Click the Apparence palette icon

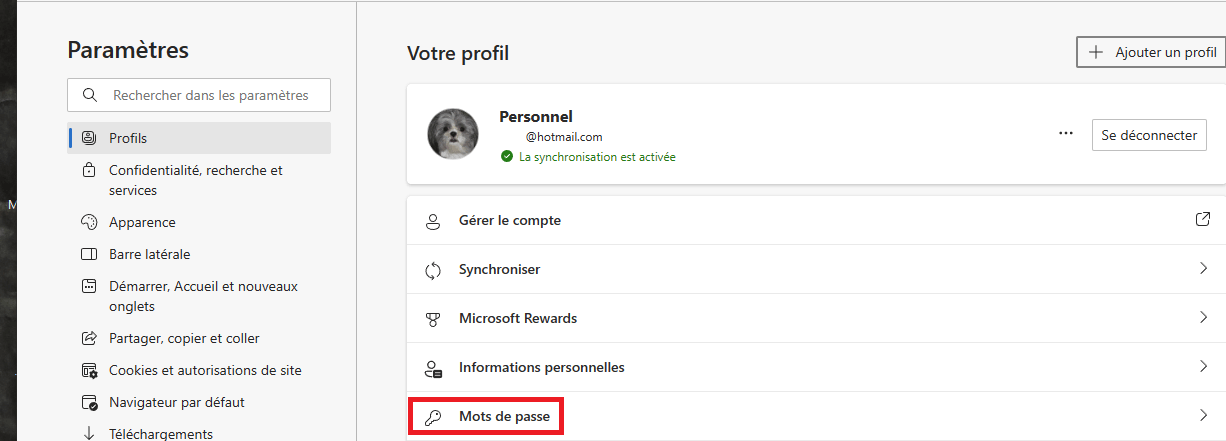click(89, 222)
